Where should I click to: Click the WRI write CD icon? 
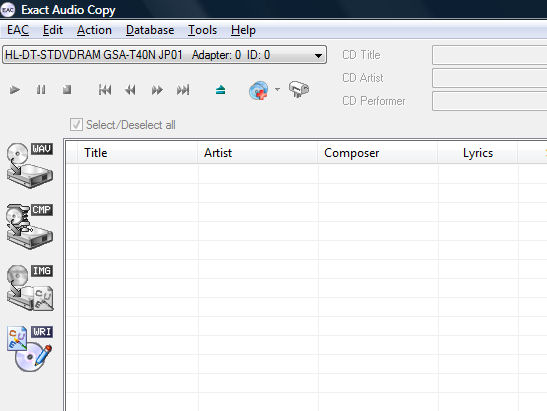tap(30, 349)
